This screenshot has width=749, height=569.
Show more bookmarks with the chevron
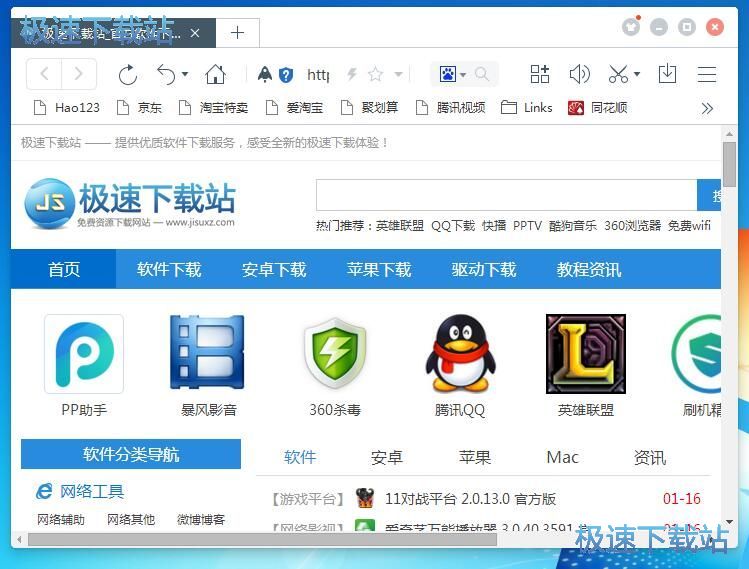pos(707,108)
